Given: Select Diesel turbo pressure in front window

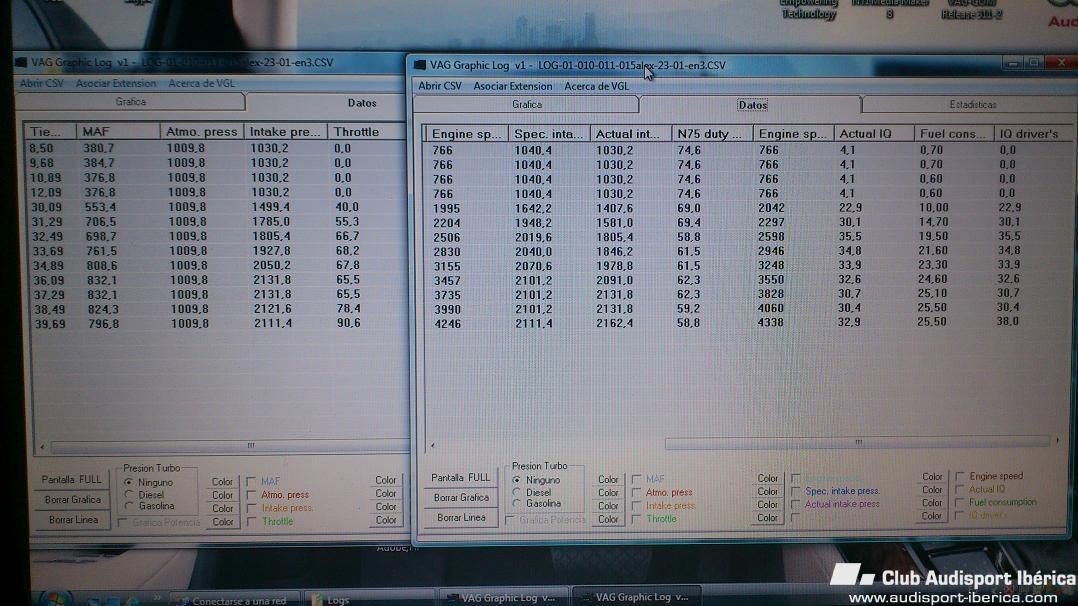Looking at the screenshot, I should tap(516, 493).
